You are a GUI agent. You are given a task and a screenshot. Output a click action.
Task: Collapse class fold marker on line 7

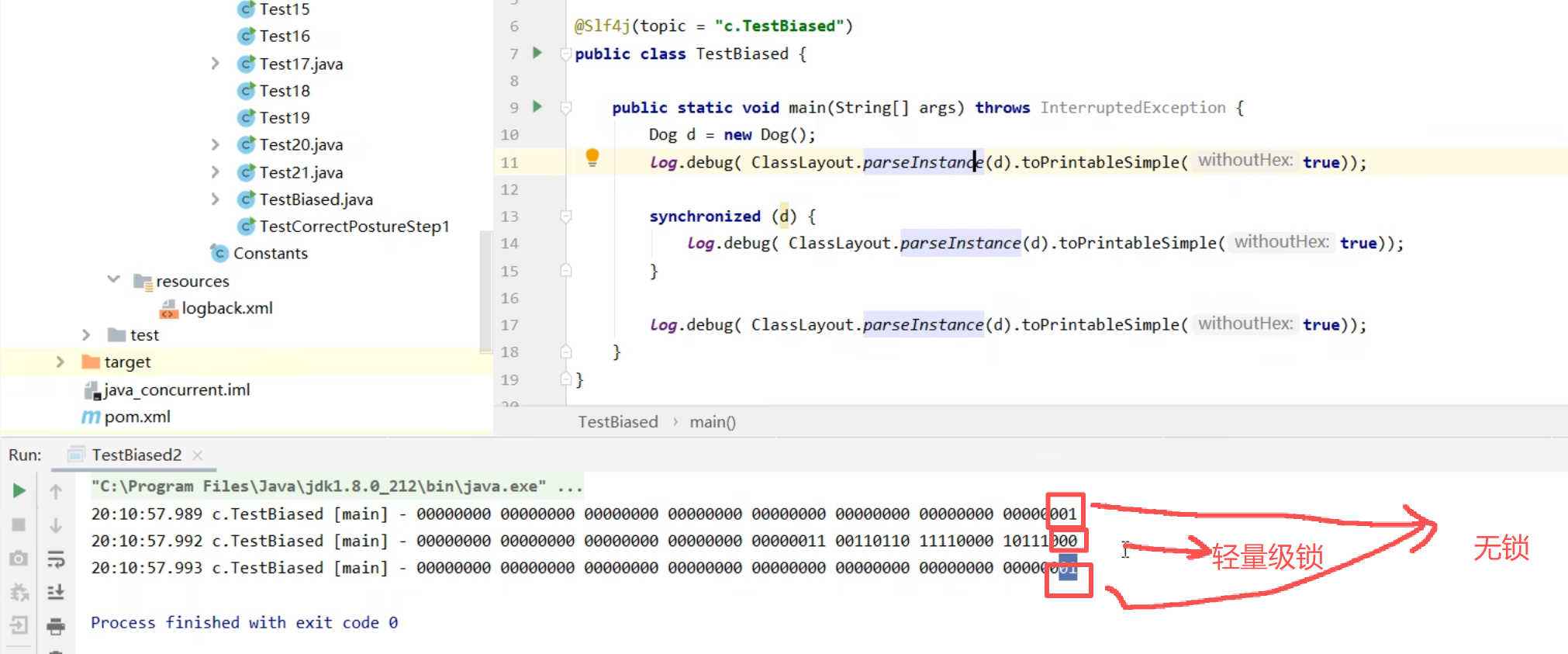pyautogui.click(x=566, y=54)
